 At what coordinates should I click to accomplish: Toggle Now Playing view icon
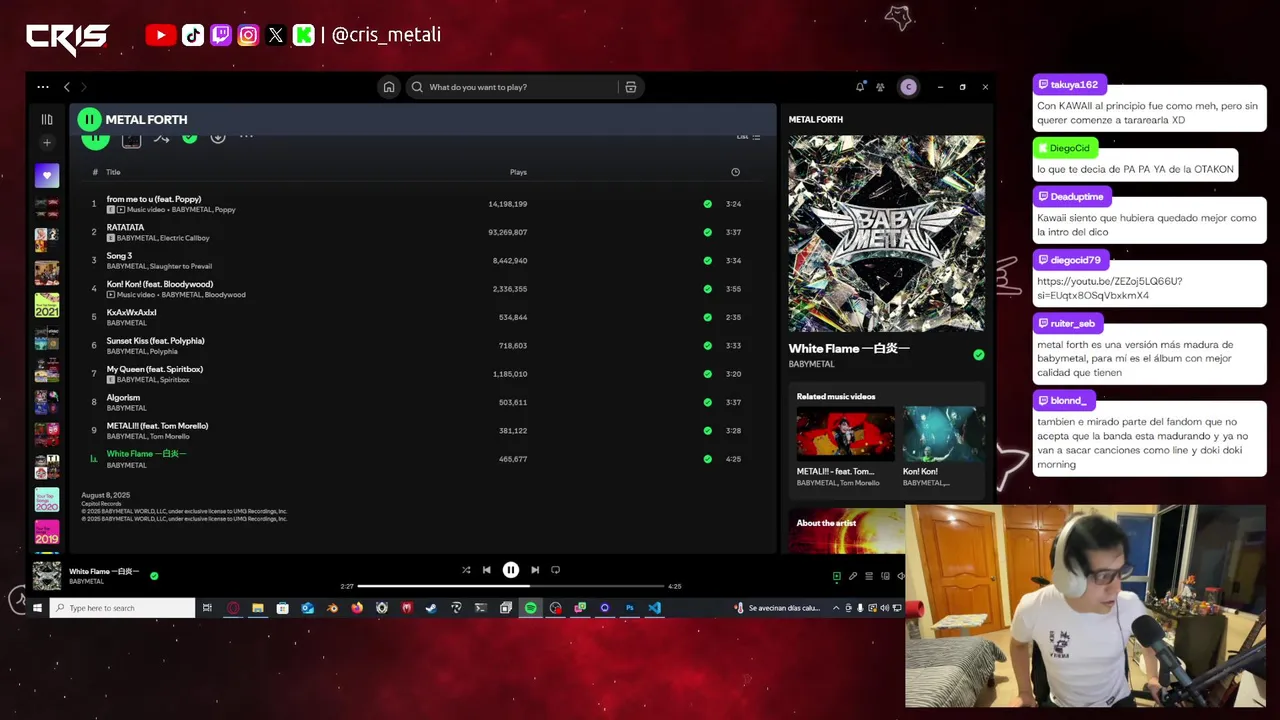pyautogui.click(x=837, y=576)
